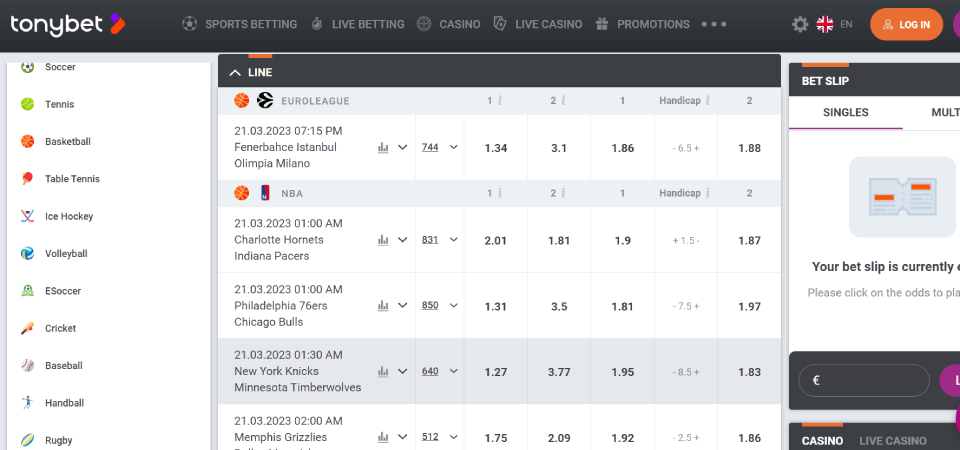960x450 pixels.
Task: Open 512 markets link for Grizzlies match
Action: pos(430,437)
